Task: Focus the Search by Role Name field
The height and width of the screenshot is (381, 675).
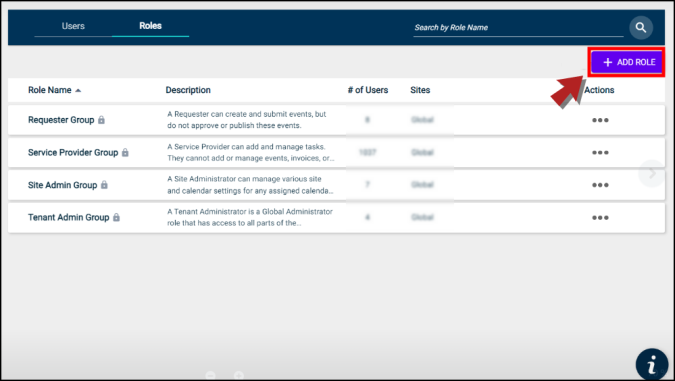Action: click(x=518, y=28)
